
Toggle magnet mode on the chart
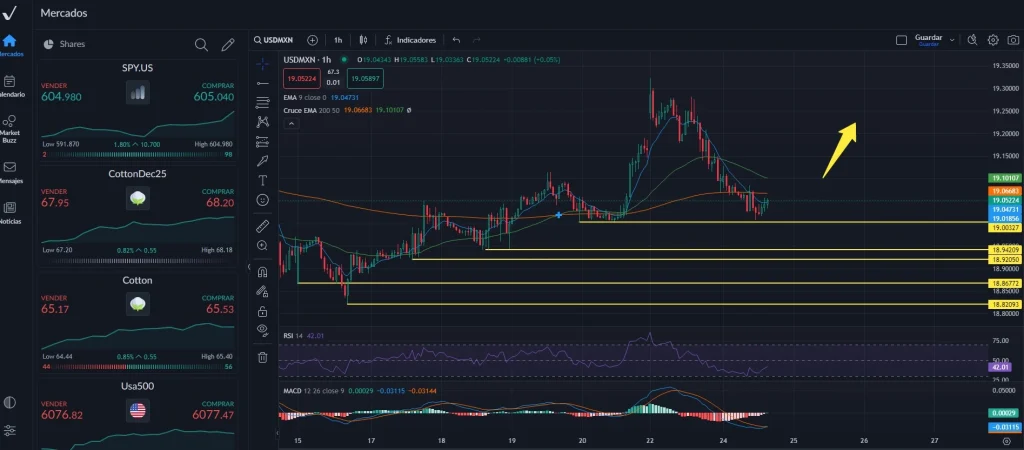(x=263, y=272)
